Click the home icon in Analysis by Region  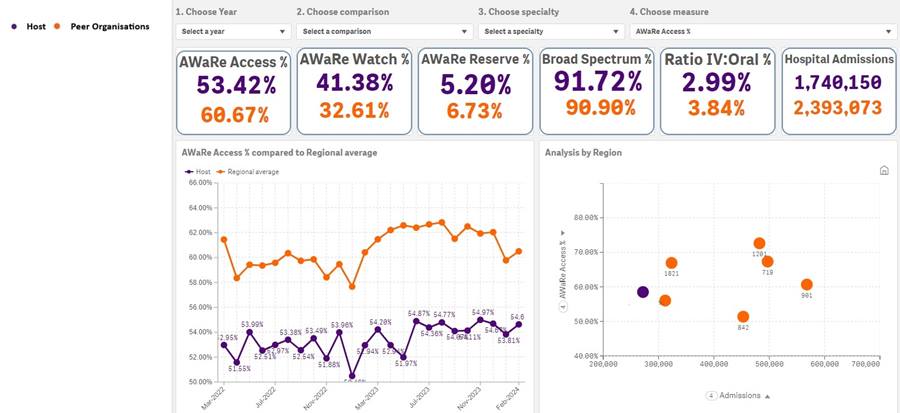(x=884, y=170)
